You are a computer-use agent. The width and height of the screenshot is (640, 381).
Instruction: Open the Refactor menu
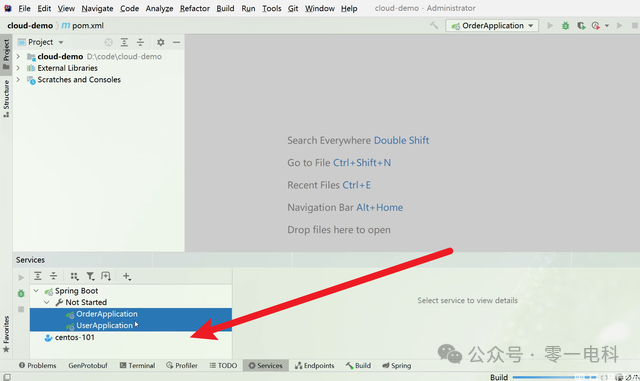[x=195, y=8]
